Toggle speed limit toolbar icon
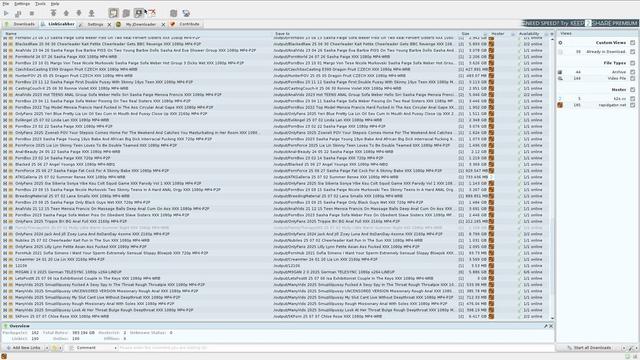Screen dimensions: 640x360 click(x=152, y=13)
